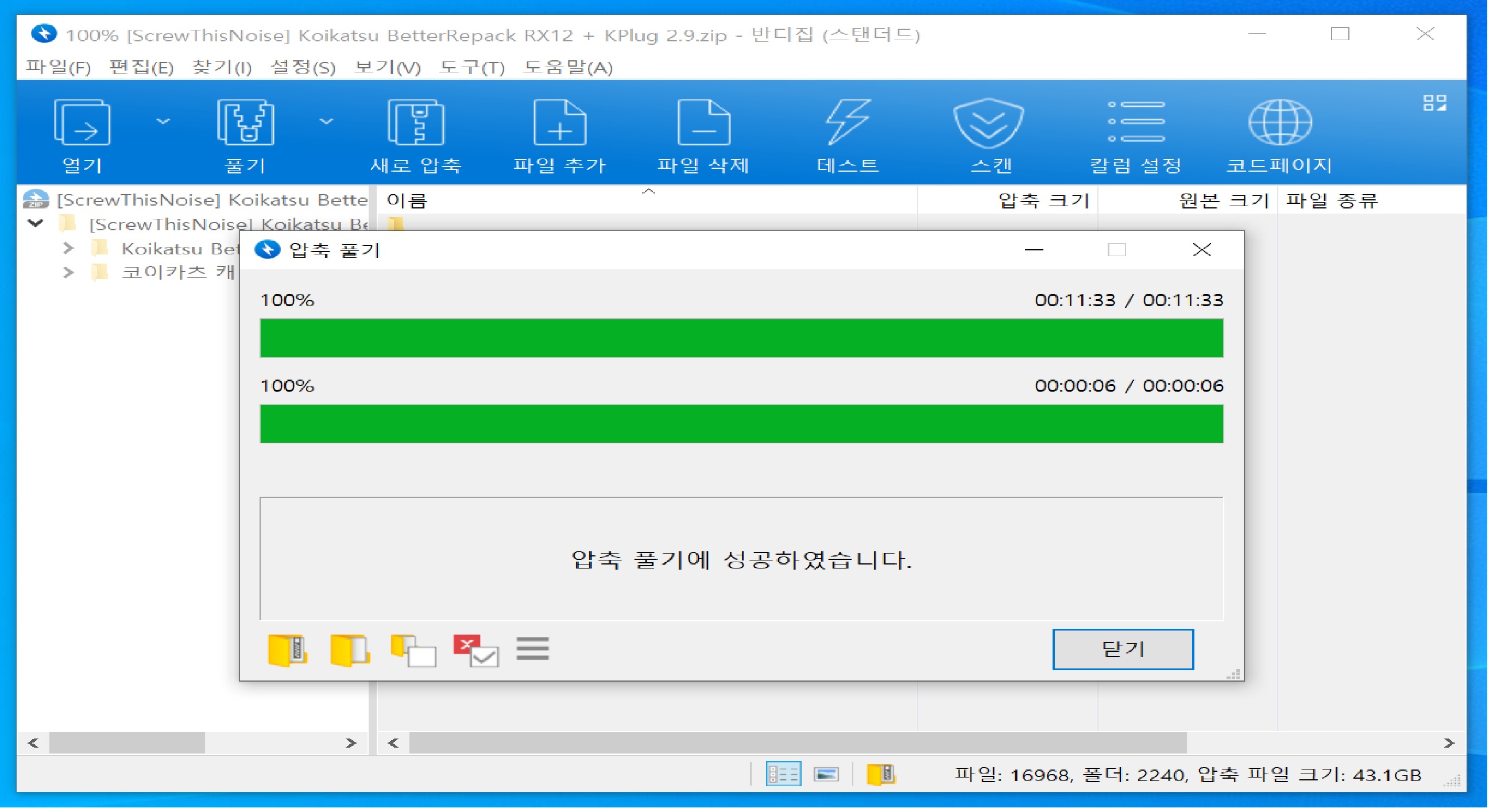Click the 파일 삭제 (Delete file) icon
Image resolution: width=1493 pixels, height=812 pixels.
(x=703, y=123)
